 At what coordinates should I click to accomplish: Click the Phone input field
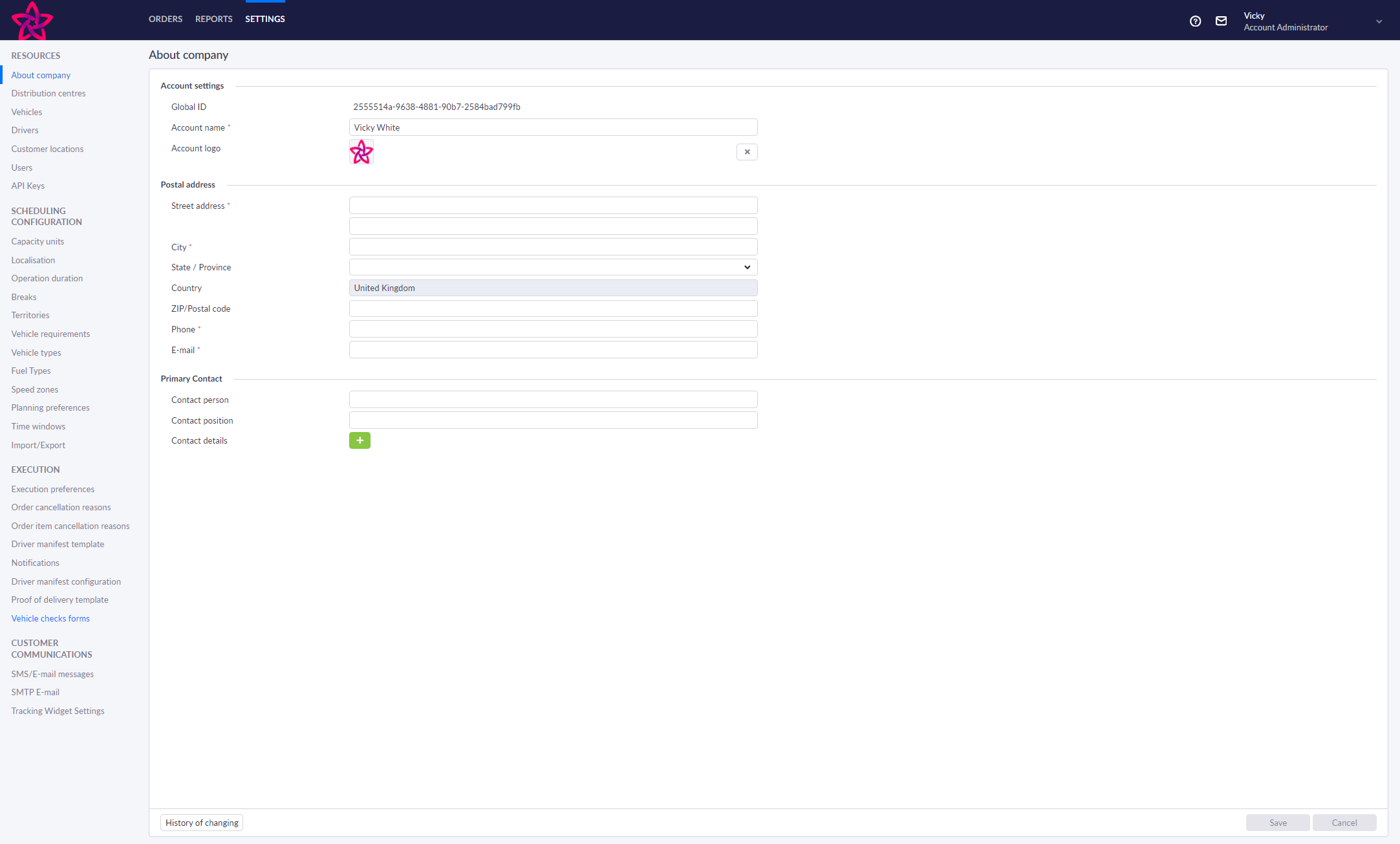[x=553, y=329]
